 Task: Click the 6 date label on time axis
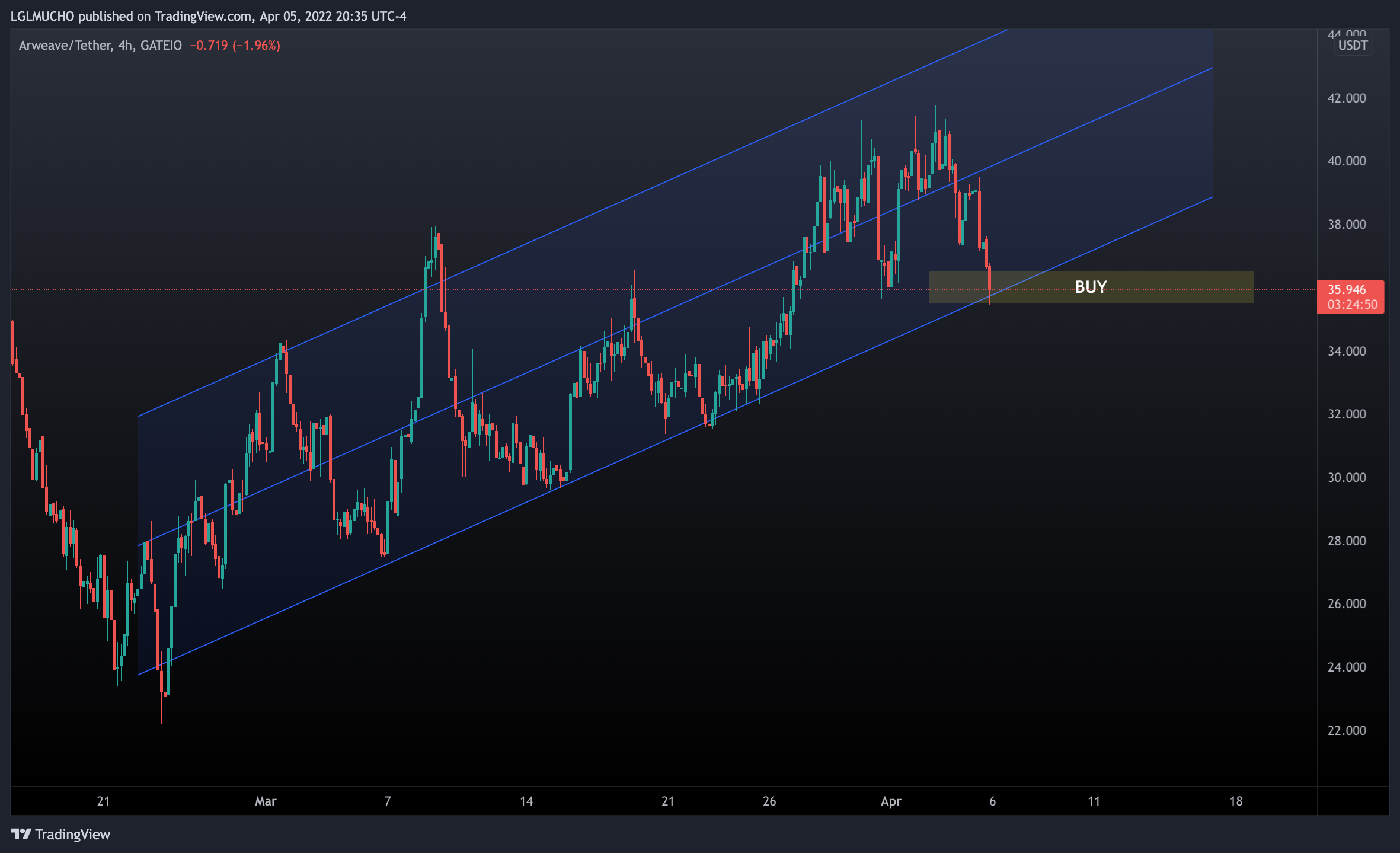coord(993,801)
